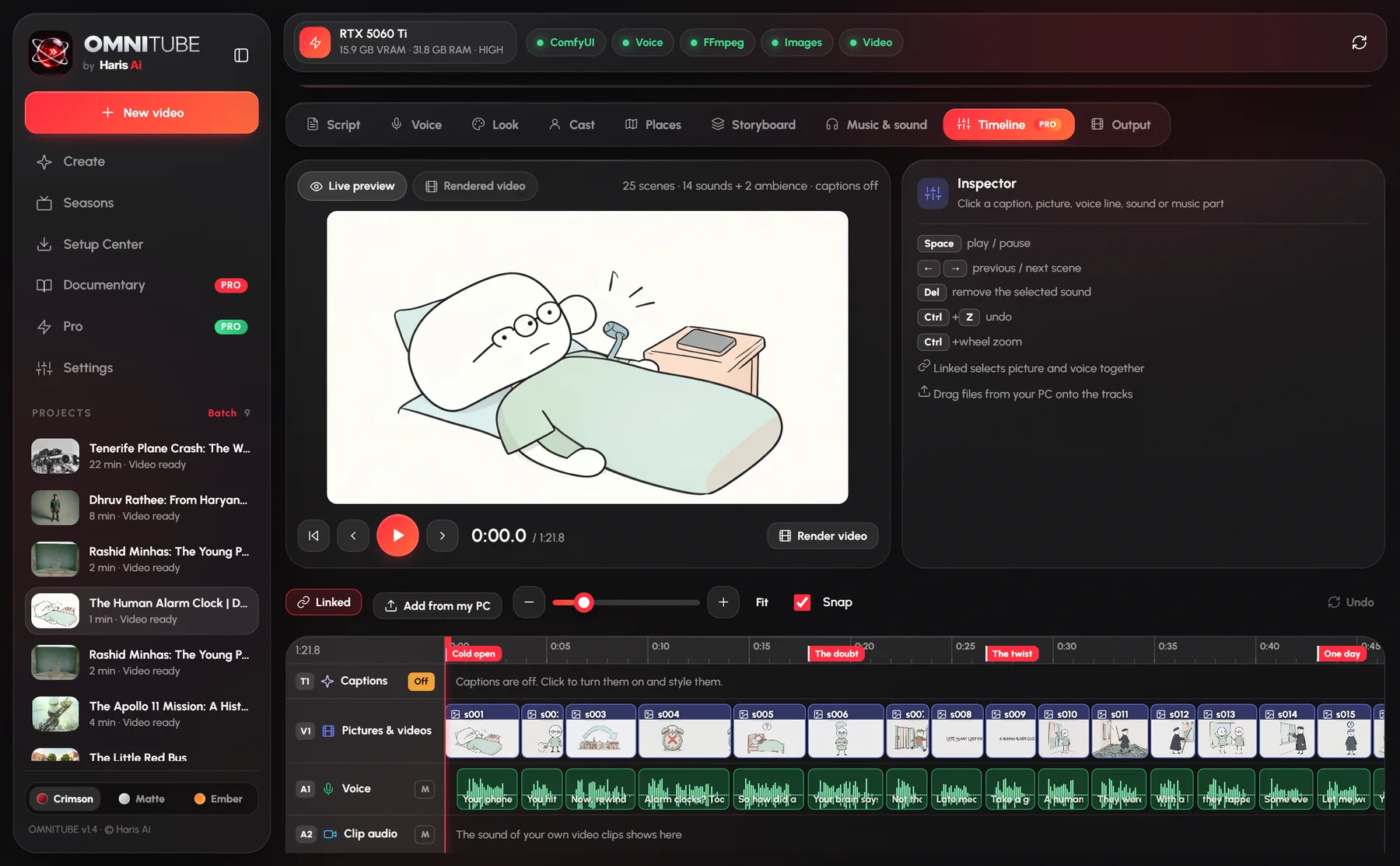Viewport: 1400px width, 866px height.
Task: Switch to Script tab
Action: 333,124
